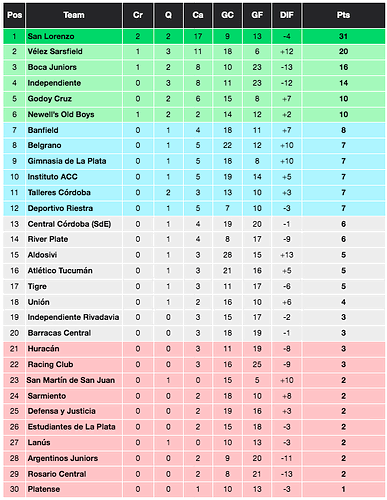Click Central Córdoba (SdE) team name
The width and height of the screenshot is (387, 500).
point(69,224)
